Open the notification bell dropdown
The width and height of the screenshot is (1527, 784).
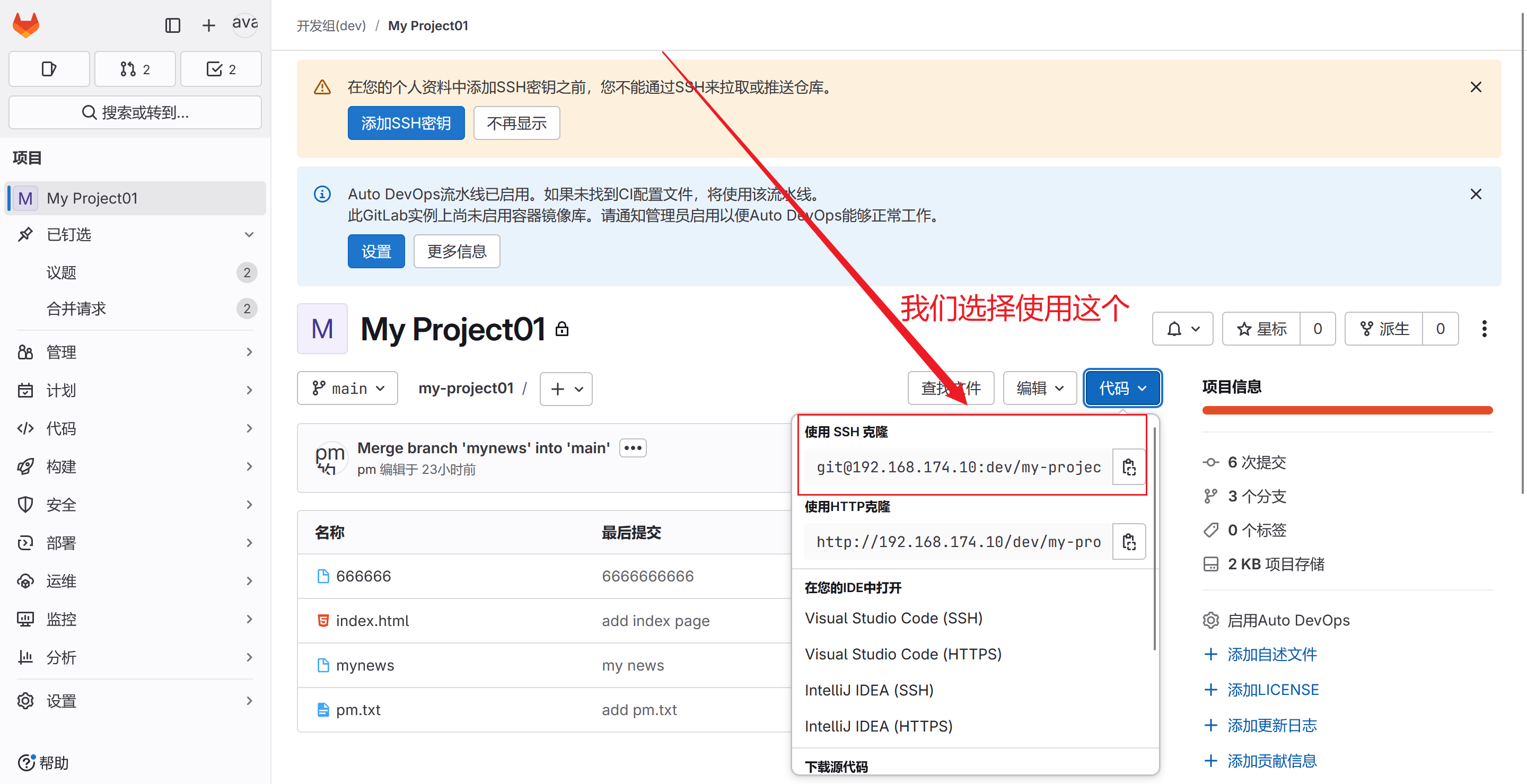[x=1182, y=329]
